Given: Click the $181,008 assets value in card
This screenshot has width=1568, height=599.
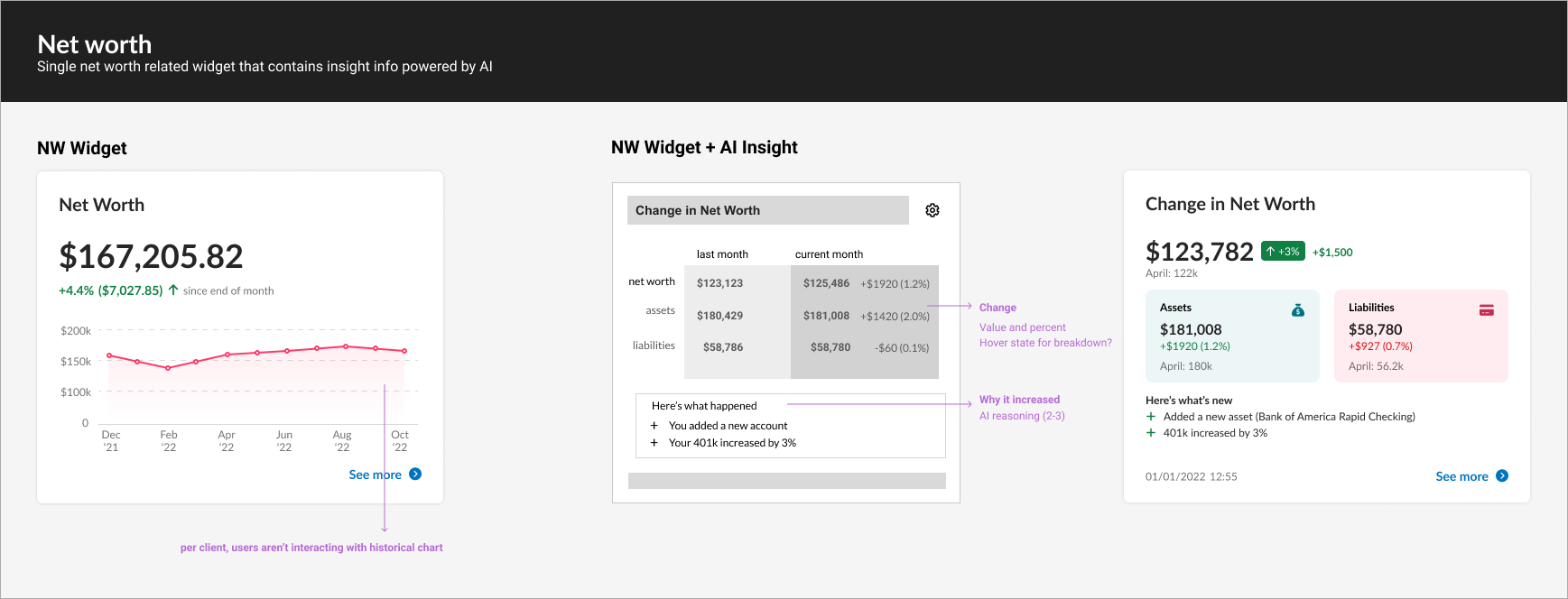Looking at the screenshot, I should tap(1191, 330).
